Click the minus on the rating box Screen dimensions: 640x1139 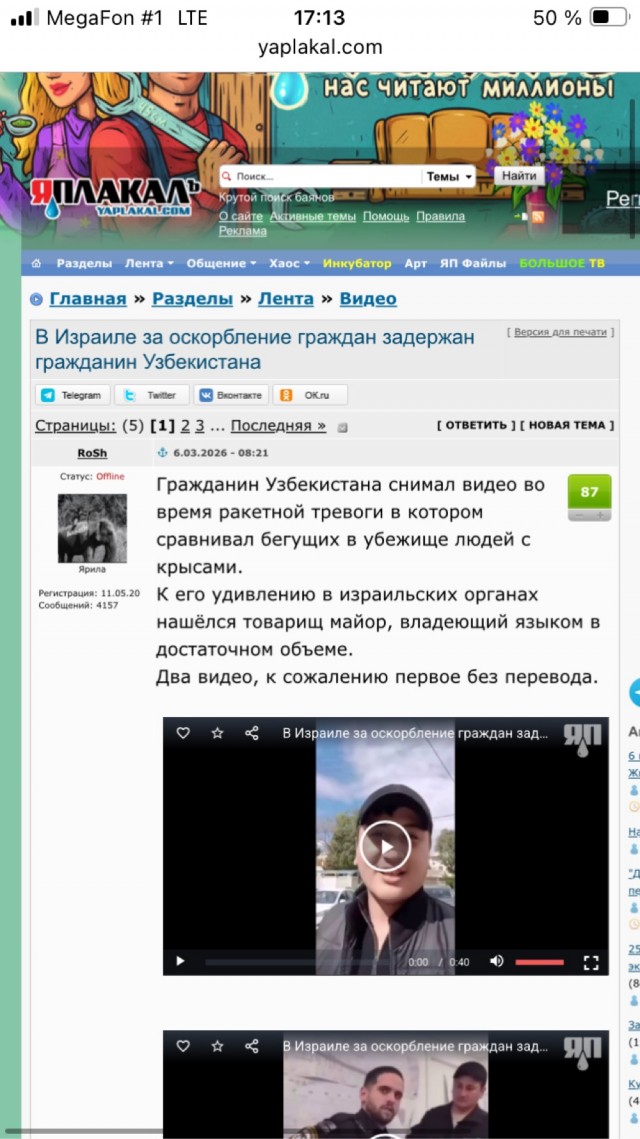[x=578, y=515]
